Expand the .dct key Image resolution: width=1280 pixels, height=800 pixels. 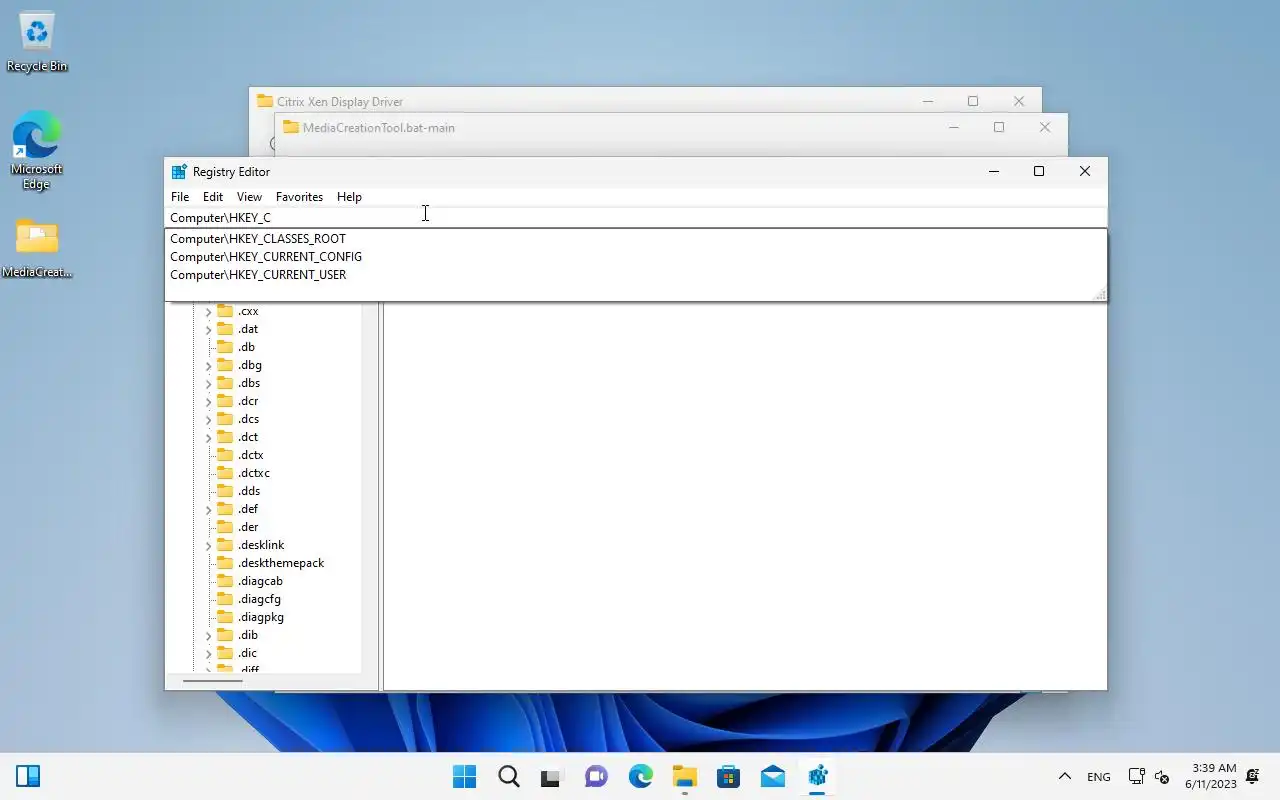pos(209,438)
